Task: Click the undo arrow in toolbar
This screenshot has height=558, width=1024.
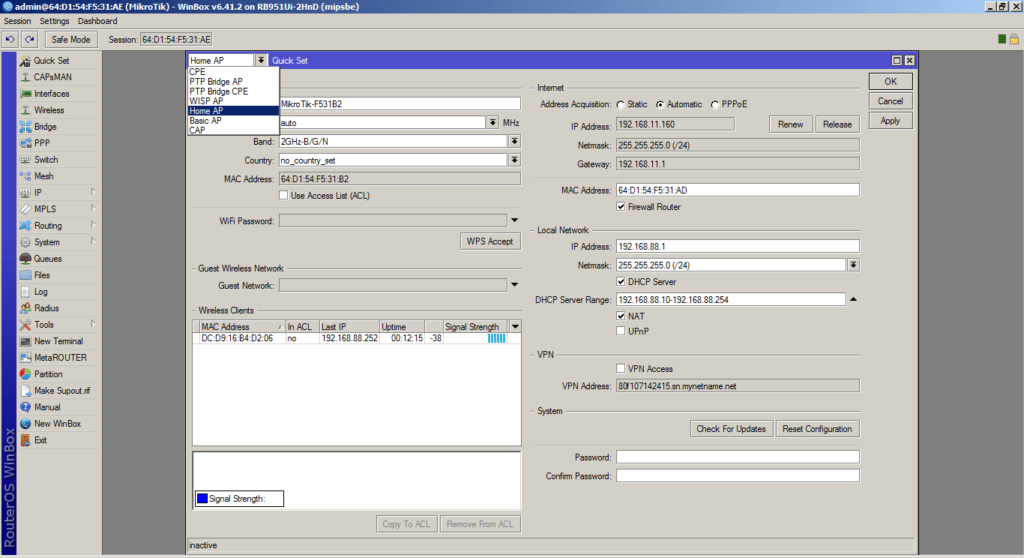Action: point(11,39)
